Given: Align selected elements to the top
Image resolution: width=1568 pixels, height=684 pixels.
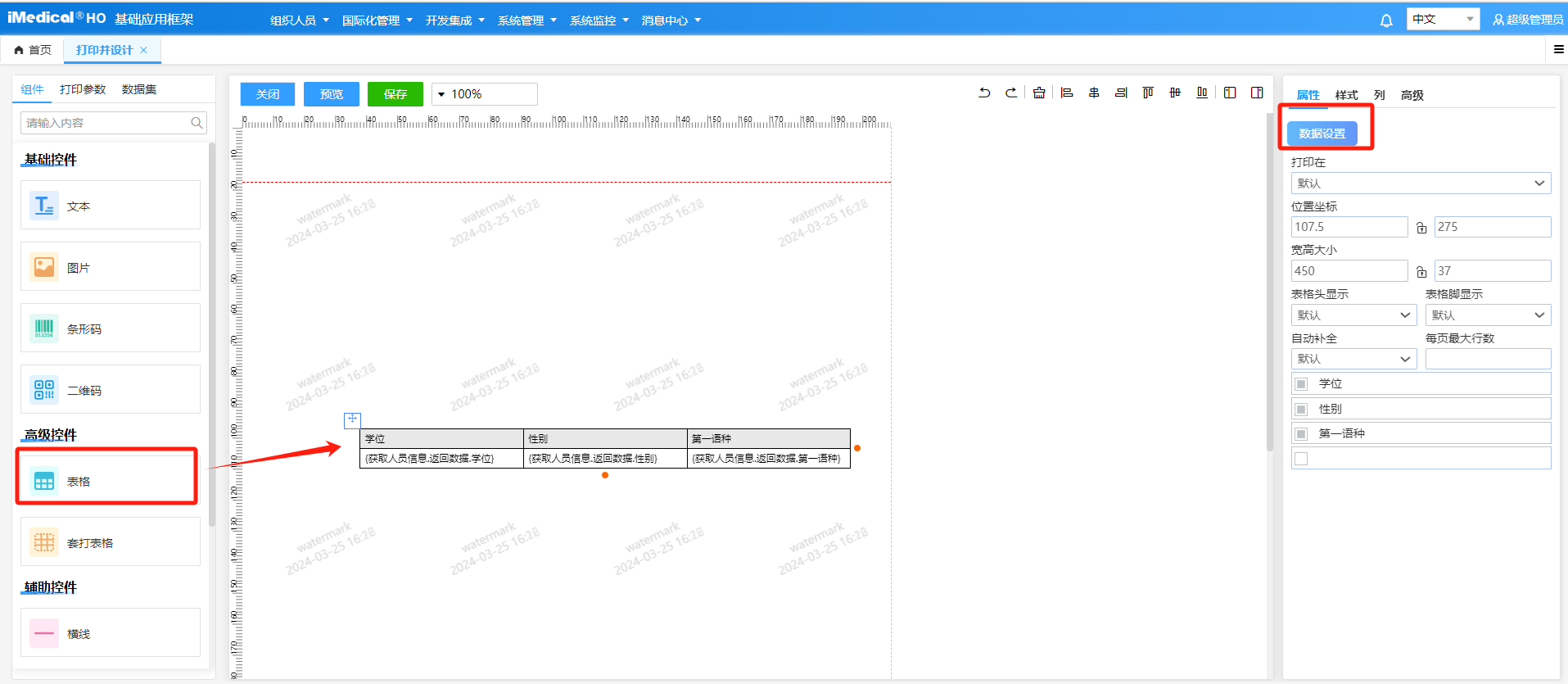Looking at the screenshot, I should [x=1148, y=93].
